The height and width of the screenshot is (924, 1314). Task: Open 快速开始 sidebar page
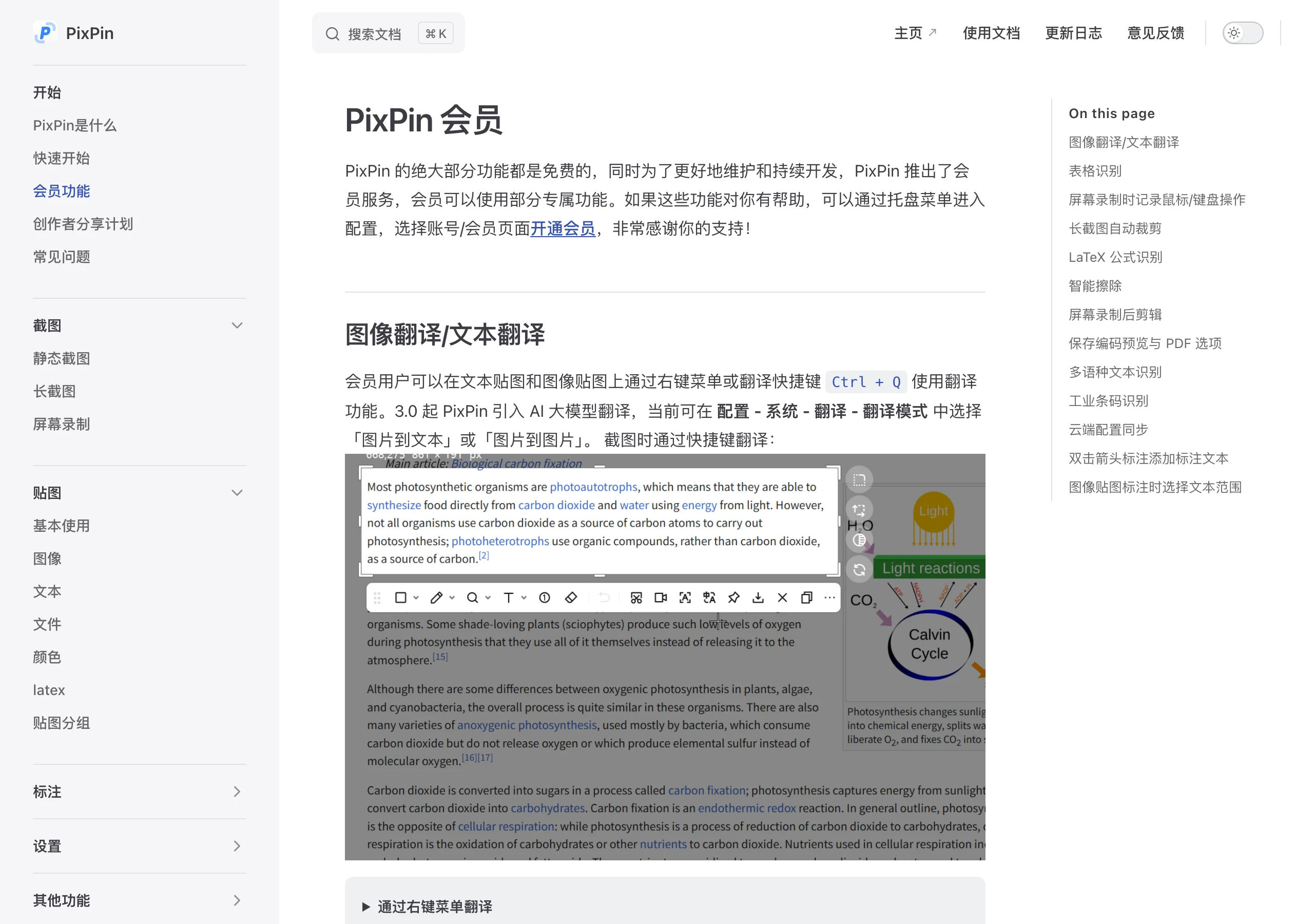(x=61, y=158)
